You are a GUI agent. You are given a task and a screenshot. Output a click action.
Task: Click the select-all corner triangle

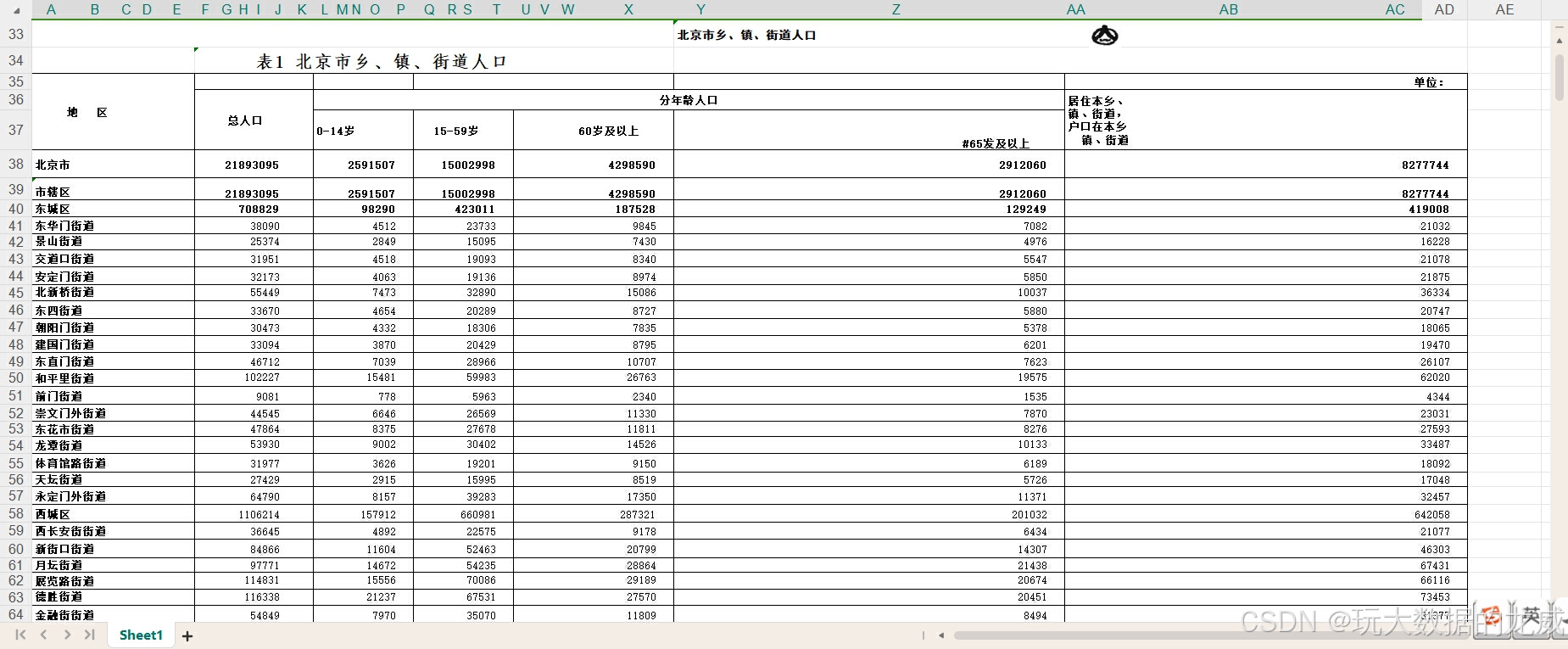pos(16,10)
